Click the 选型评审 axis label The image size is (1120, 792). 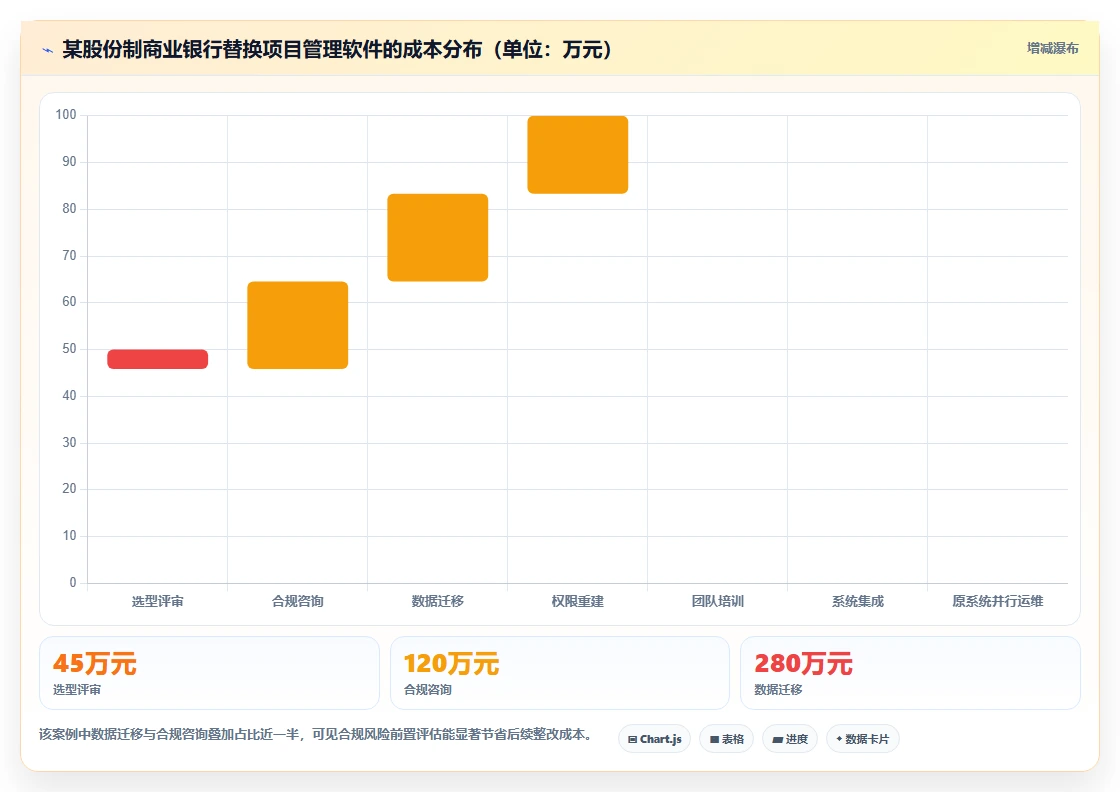[158, 601]
